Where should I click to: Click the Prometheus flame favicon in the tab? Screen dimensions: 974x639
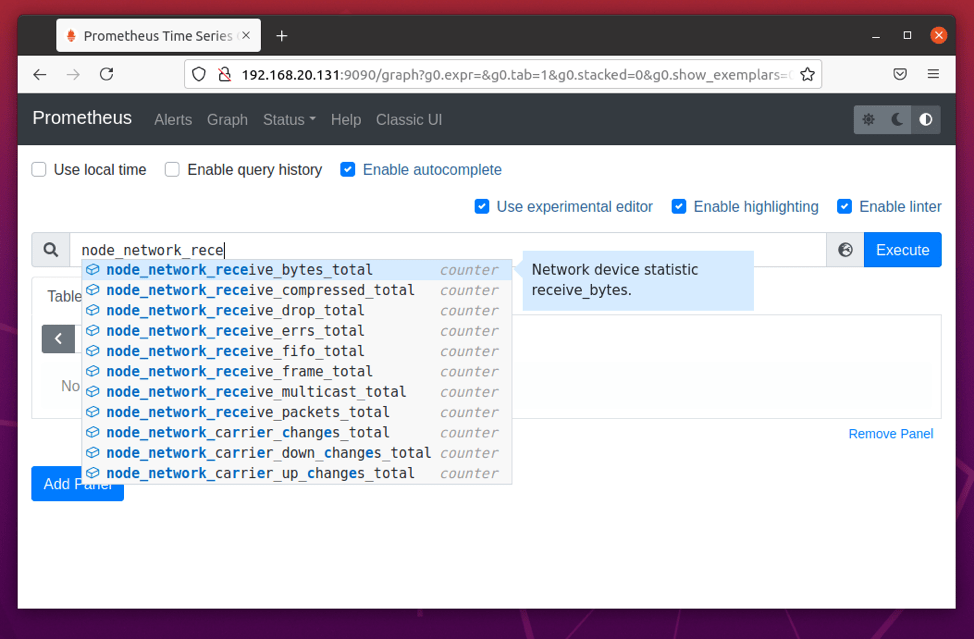[x=71, y=35]
